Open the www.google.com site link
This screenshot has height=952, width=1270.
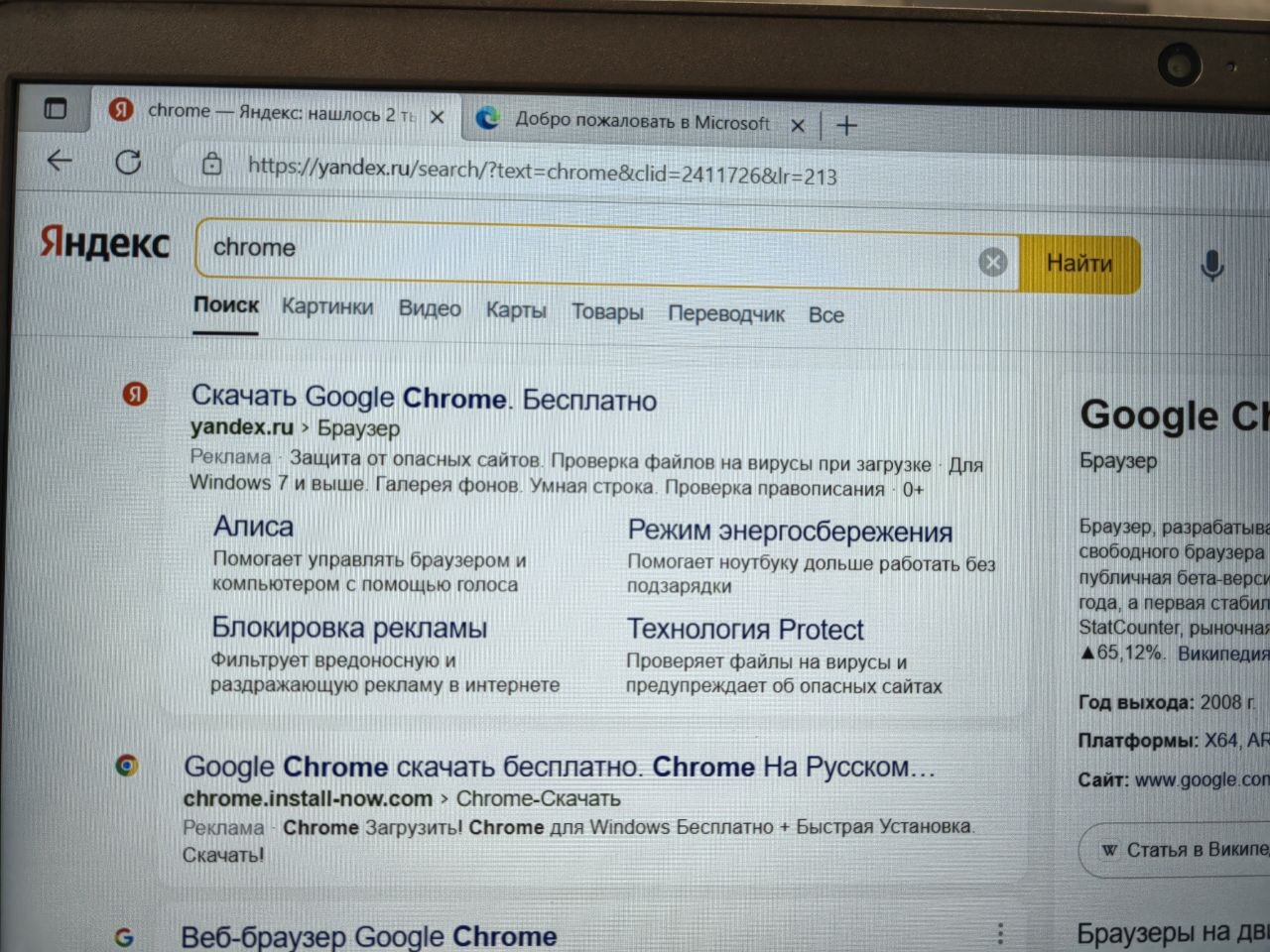pyautogui.click(x=1203, y=780)
